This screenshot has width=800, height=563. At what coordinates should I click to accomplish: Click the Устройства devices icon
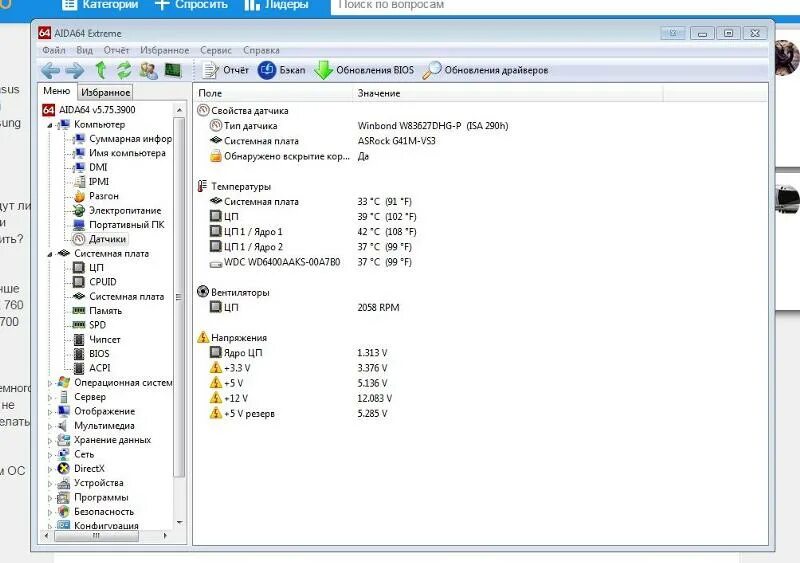click(64, 483)
